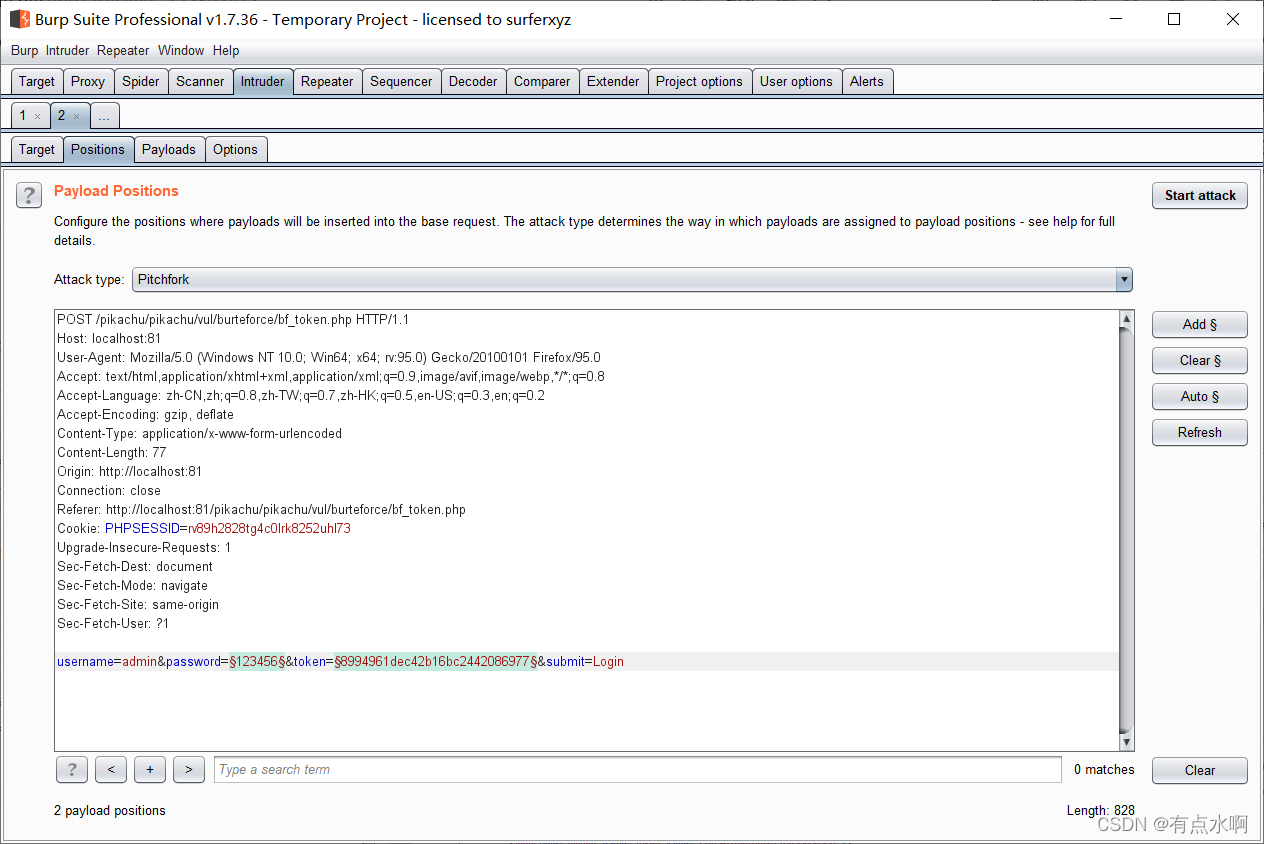Click the Payload Positions help question-mark icon
The image size is (1264, 844).
tap(29, 195)
